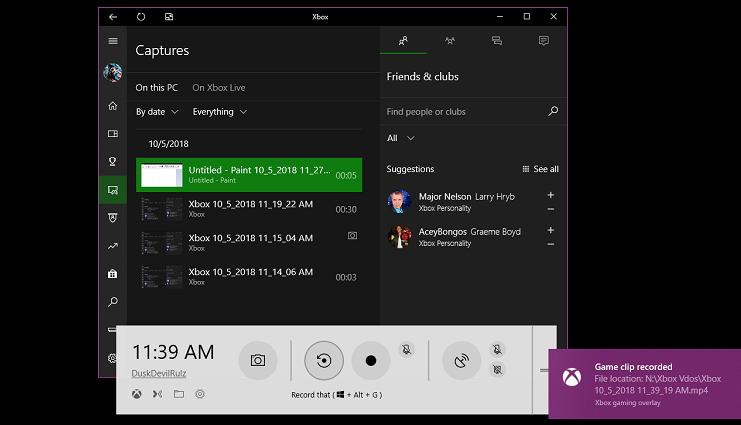Open Game bar settings gear

[200, 394]
